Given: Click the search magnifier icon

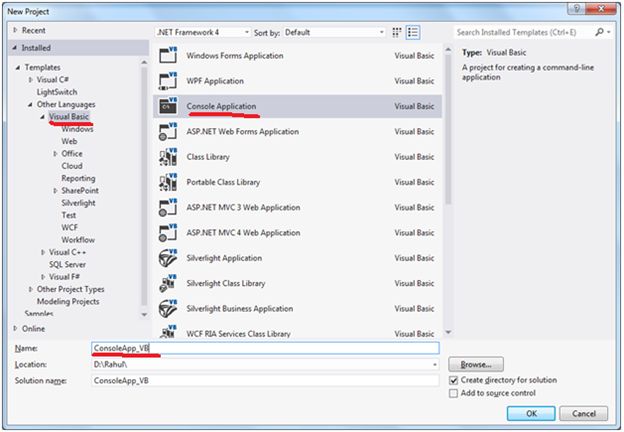Looking at the screenshot, I should click(x=599, y=32).
